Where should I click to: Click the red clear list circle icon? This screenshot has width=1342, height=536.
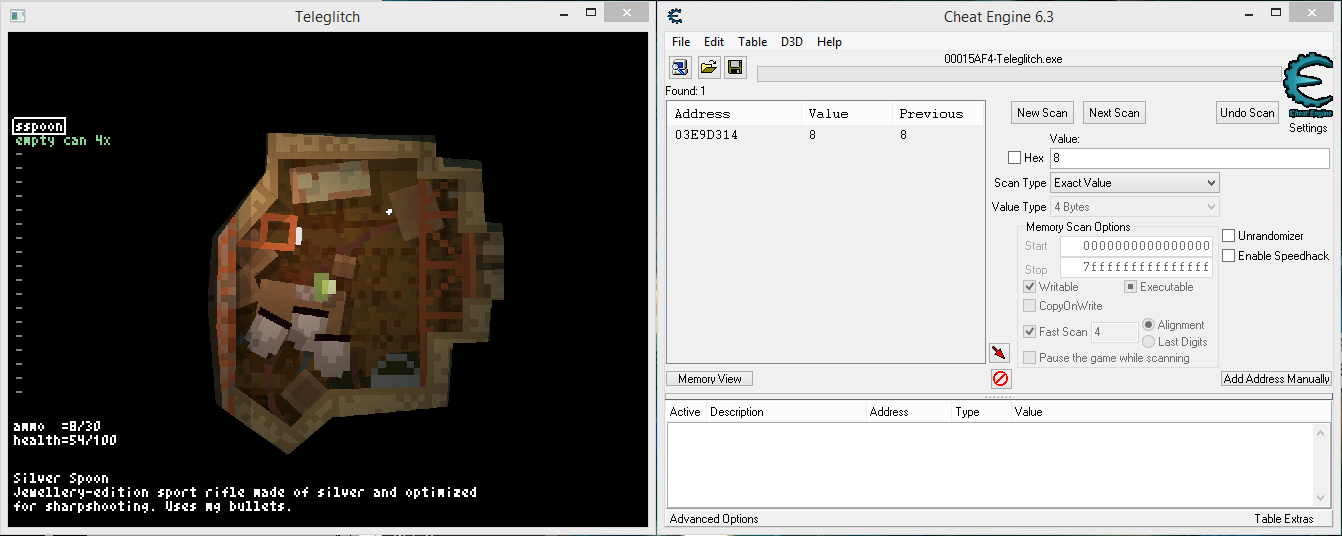(x=1000, y=379)
